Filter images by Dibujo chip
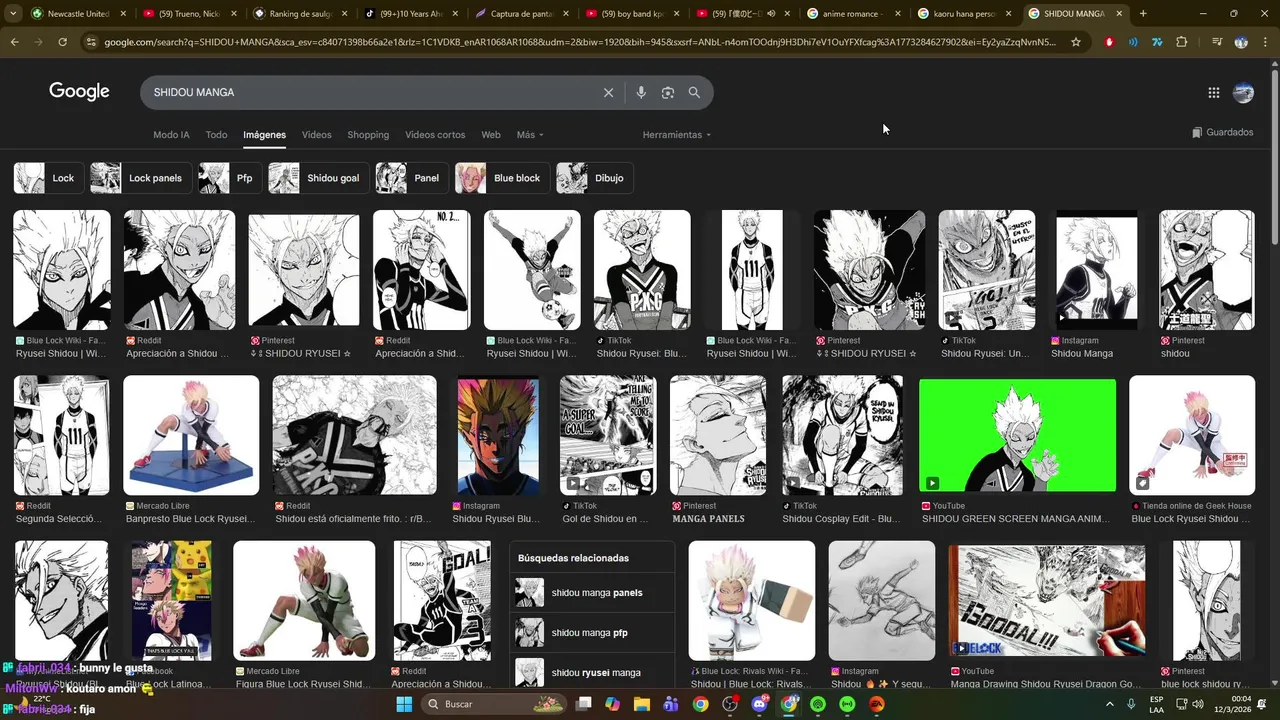Image resolution: width=1280 pixels, height=720 pixels. point(594,178)
